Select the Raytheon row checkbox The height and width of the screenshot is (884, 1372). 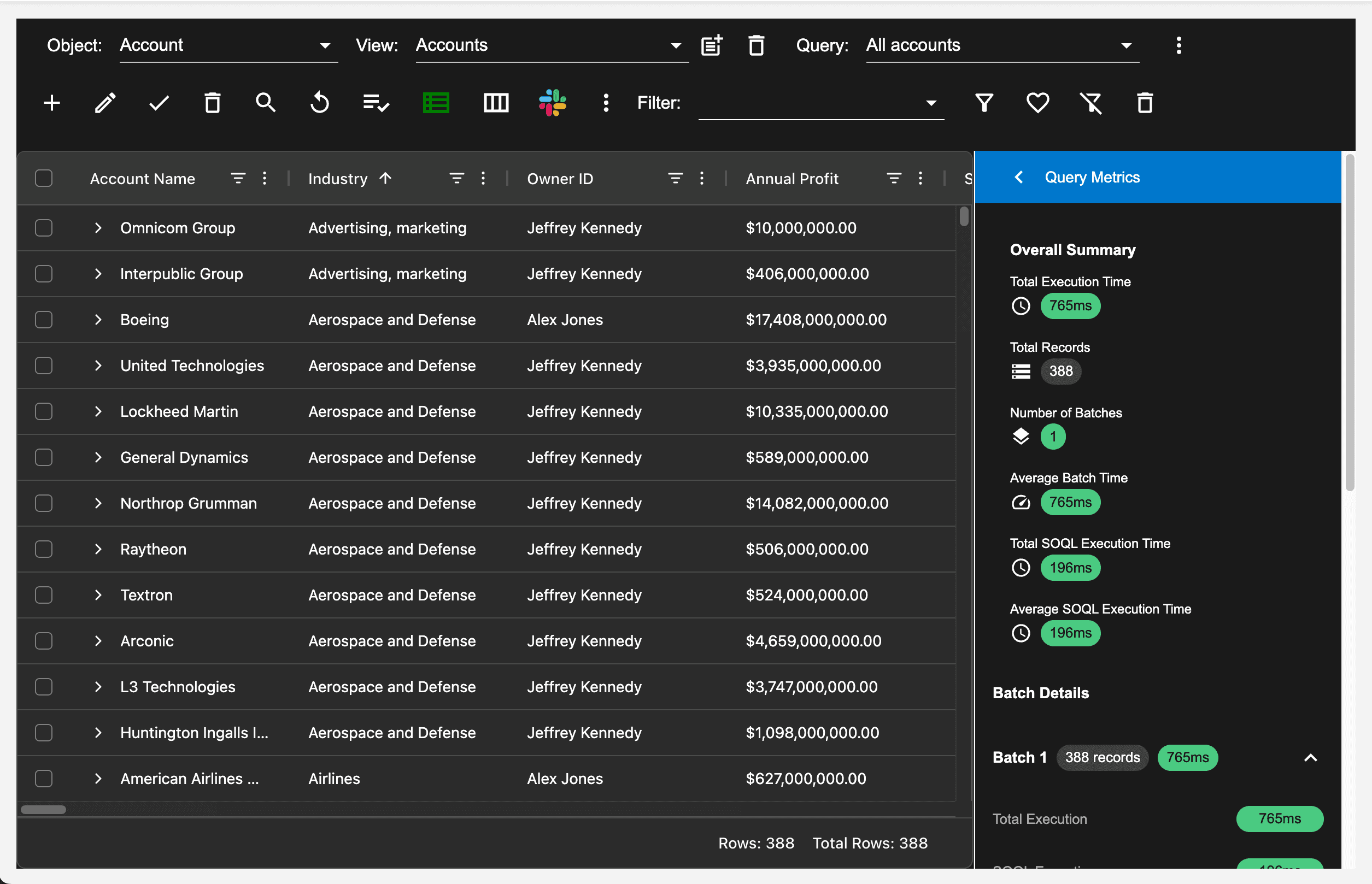[44, 549]
